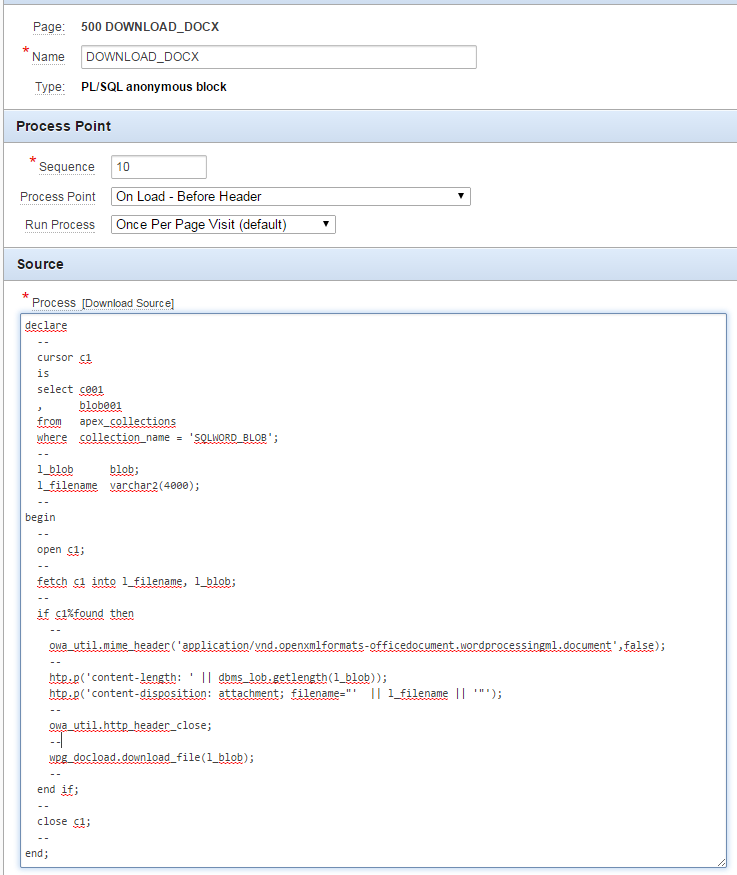Click the Process Point label help link
Viewport: 737px width, 875px height.
57,197
